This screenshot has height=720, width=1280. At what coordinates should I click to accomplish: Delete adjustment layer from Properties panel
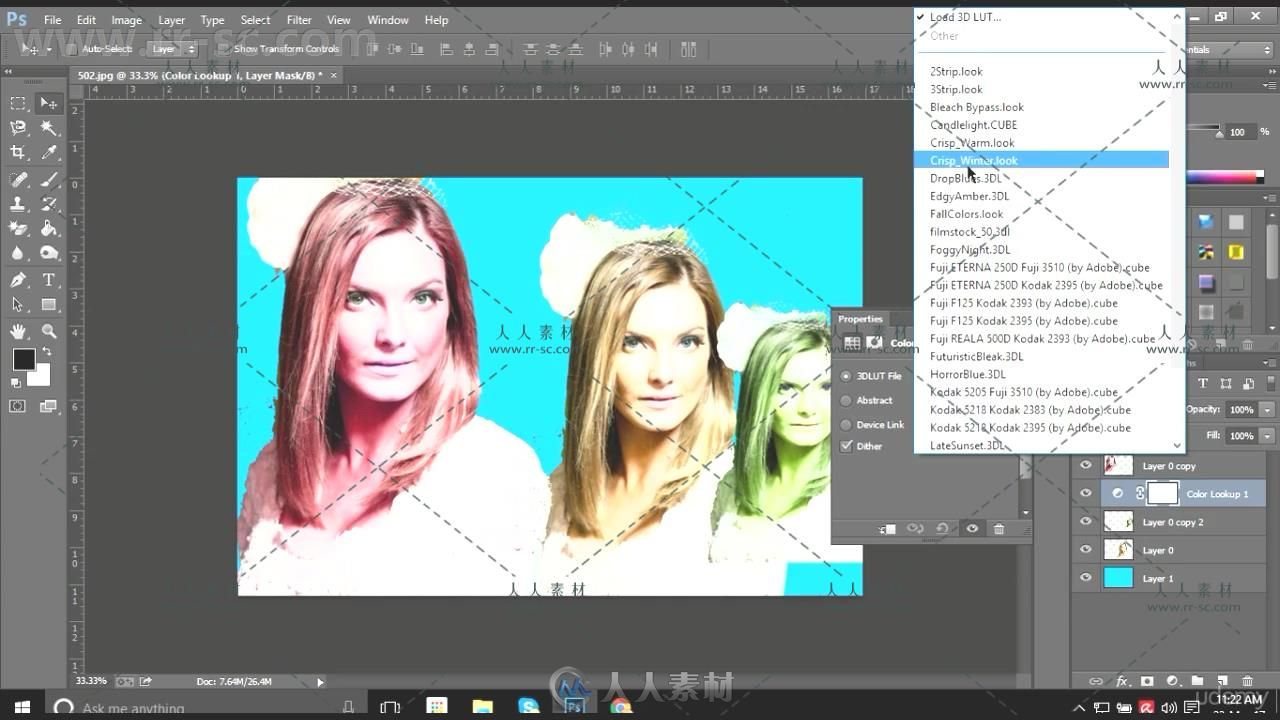click(x=999, y=529)
